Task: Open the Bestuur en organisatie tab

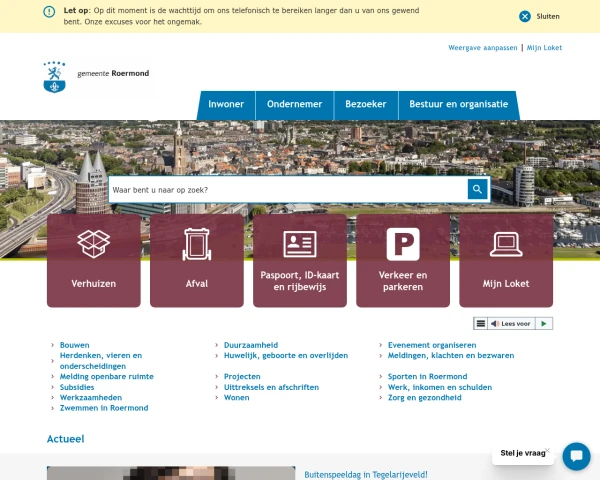Action: point(458,104)
